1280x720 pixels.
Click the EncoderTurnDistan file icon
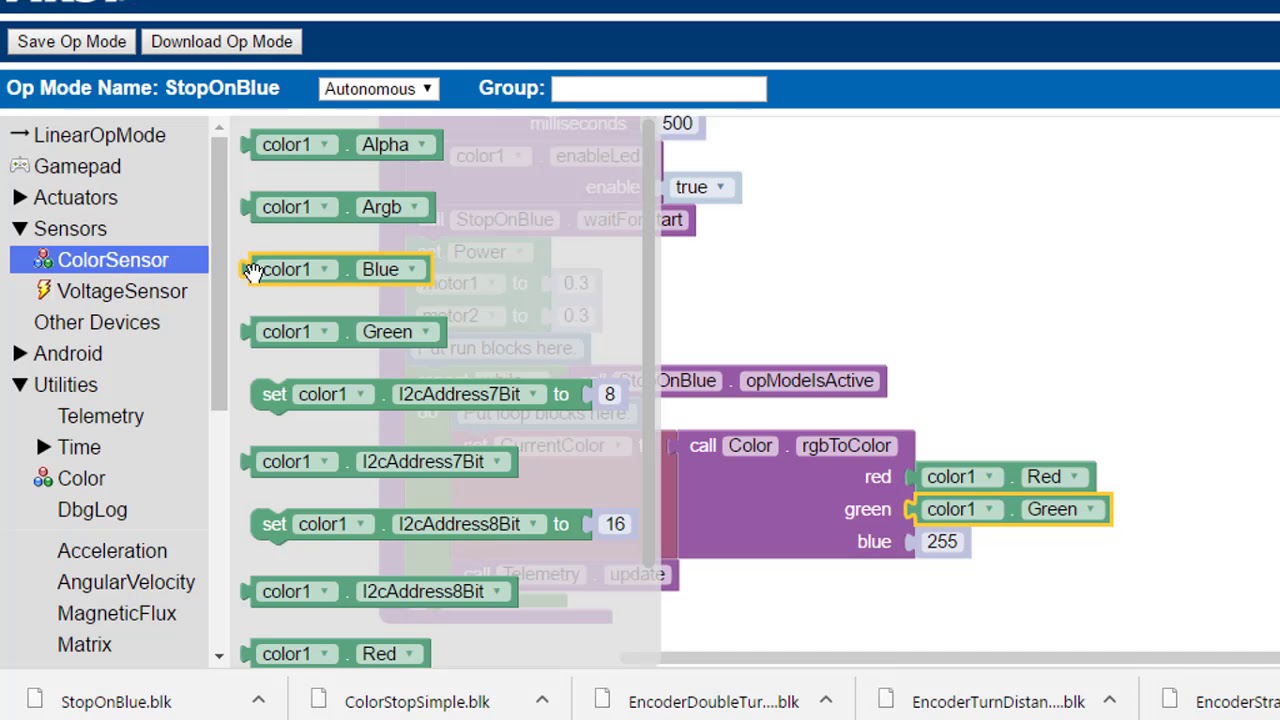[887, 700]
